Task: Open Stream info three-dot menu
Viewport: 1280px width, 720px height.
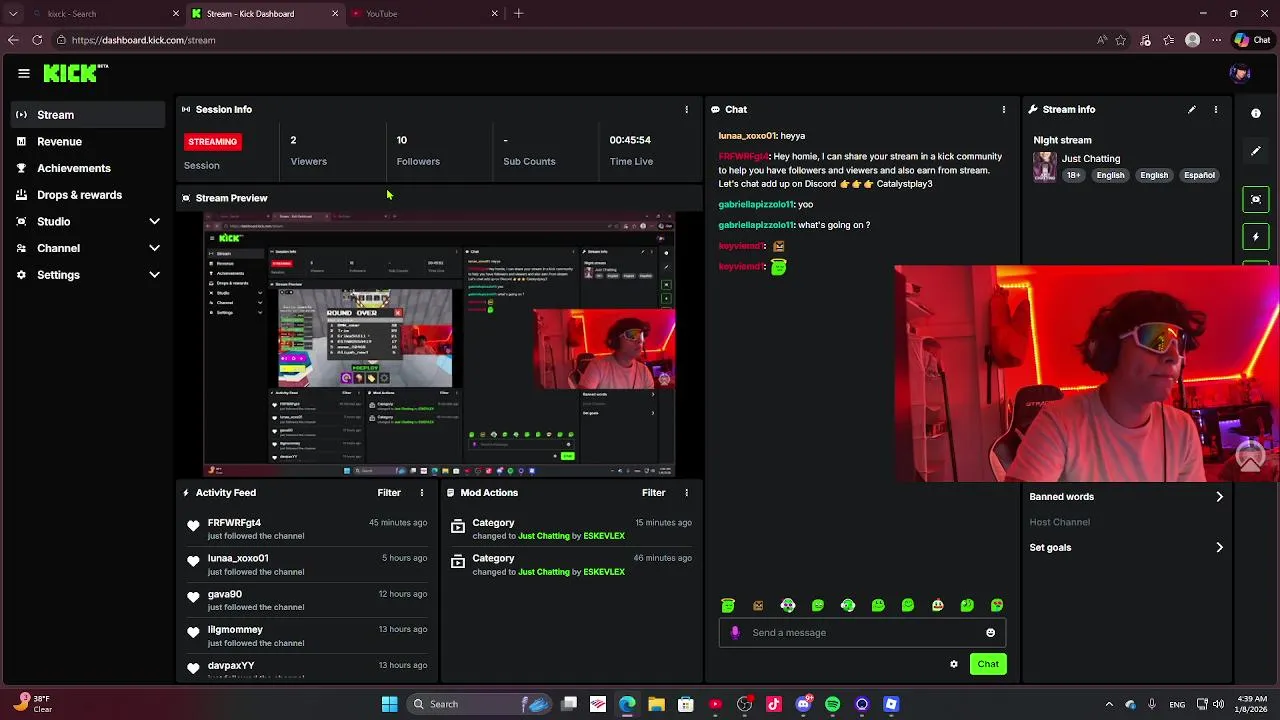Action: [1216, 109]
